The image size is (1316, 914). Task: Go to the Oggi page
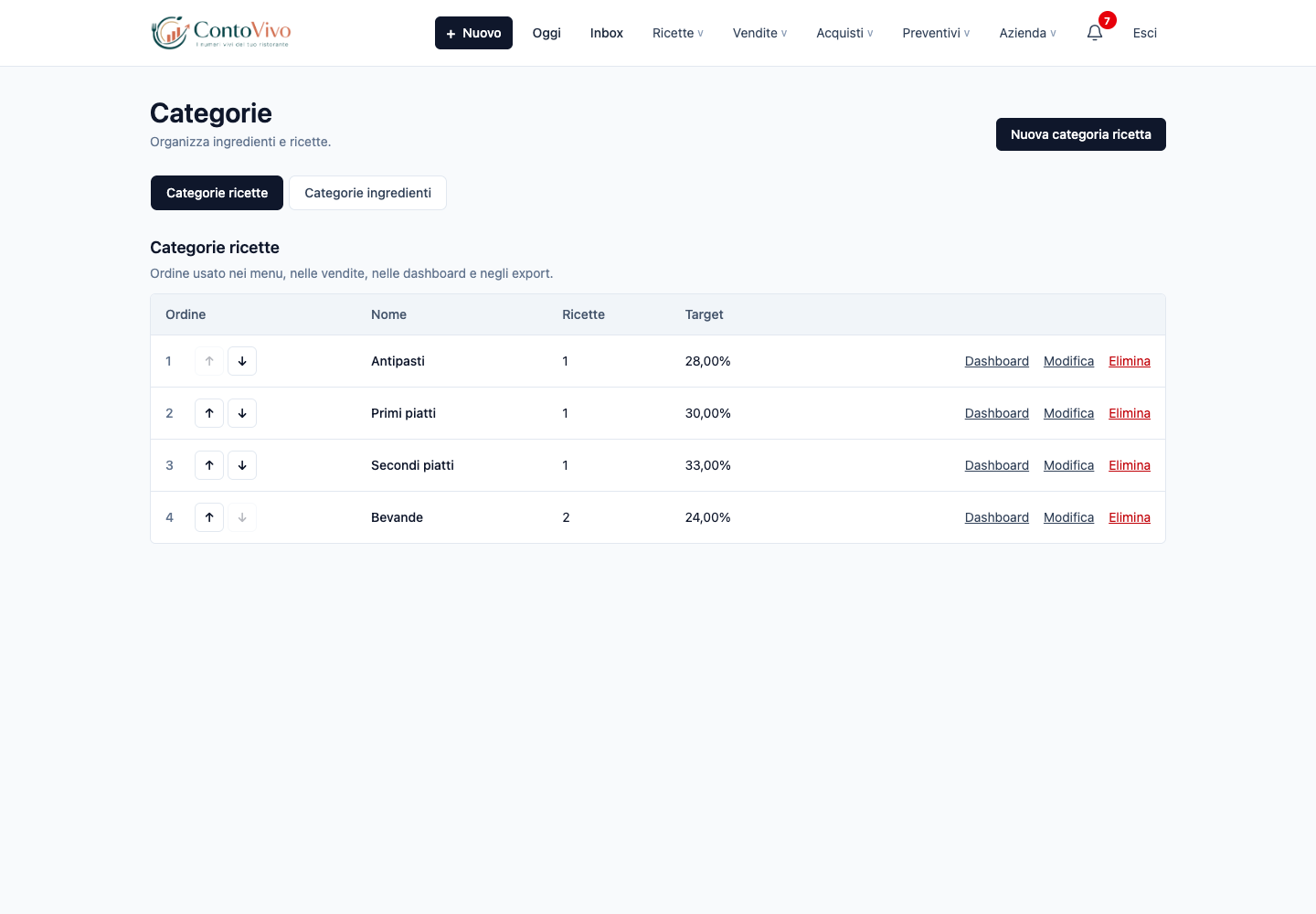point(547,33)
